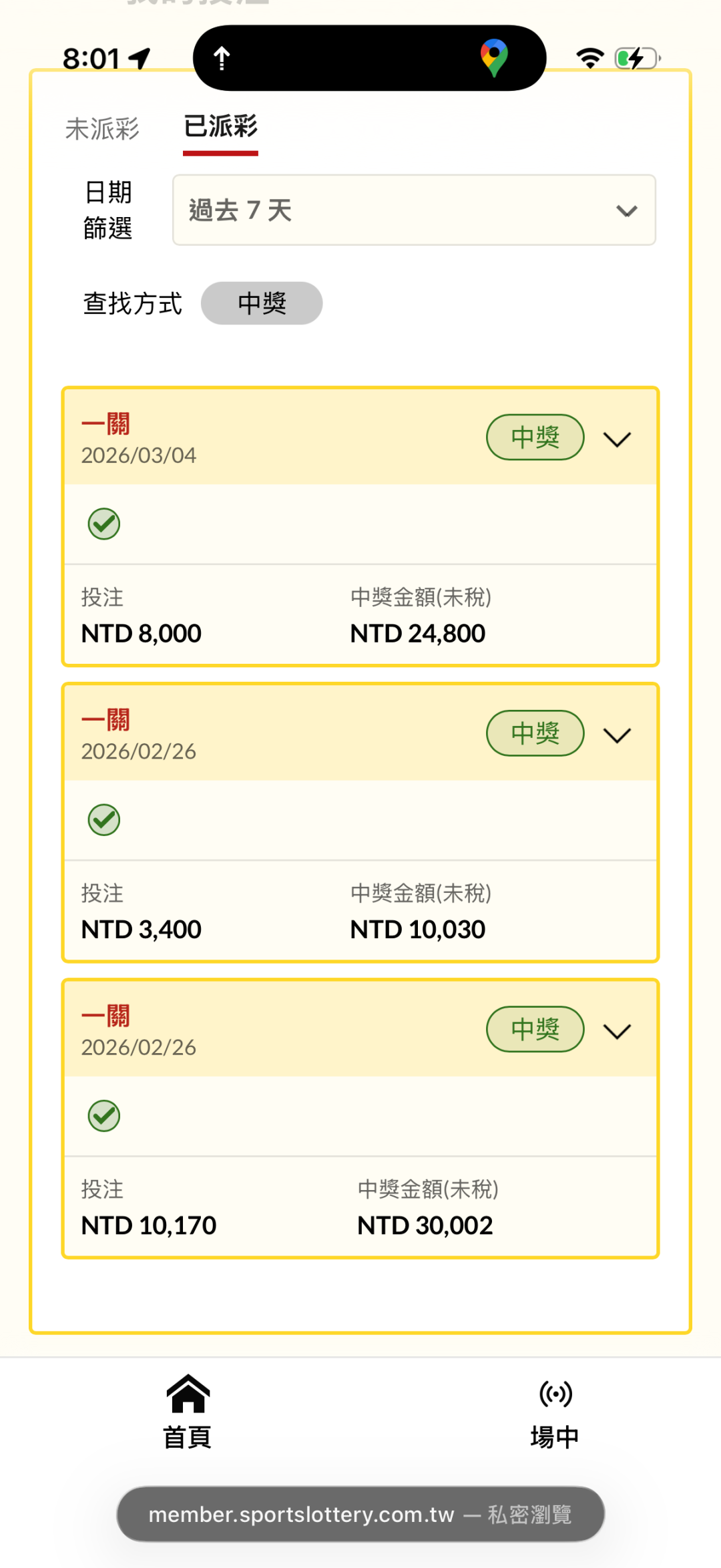The width and height of the screenshot is (721, 1568).
Task: Click green checkmark on the 2026/03/04 ticket
Action: pos(104,524)
